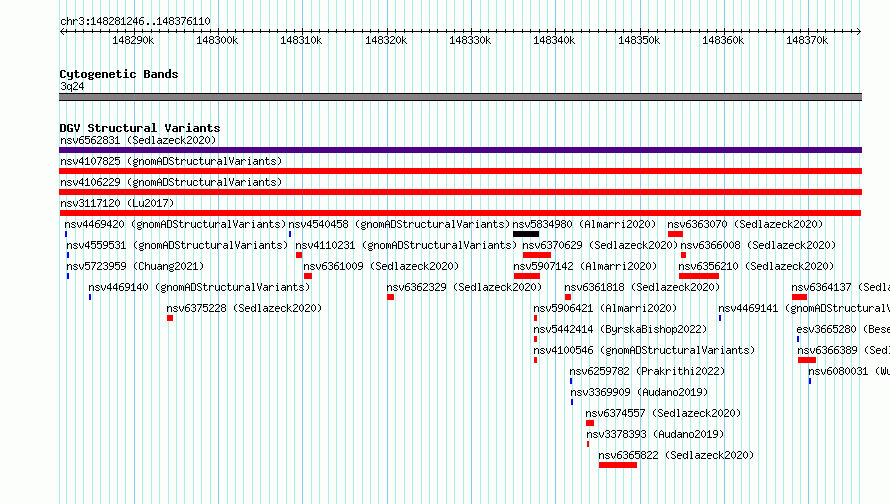Click the 148370k ruler position label
This screenshot has height=504, width=890.
807,40
